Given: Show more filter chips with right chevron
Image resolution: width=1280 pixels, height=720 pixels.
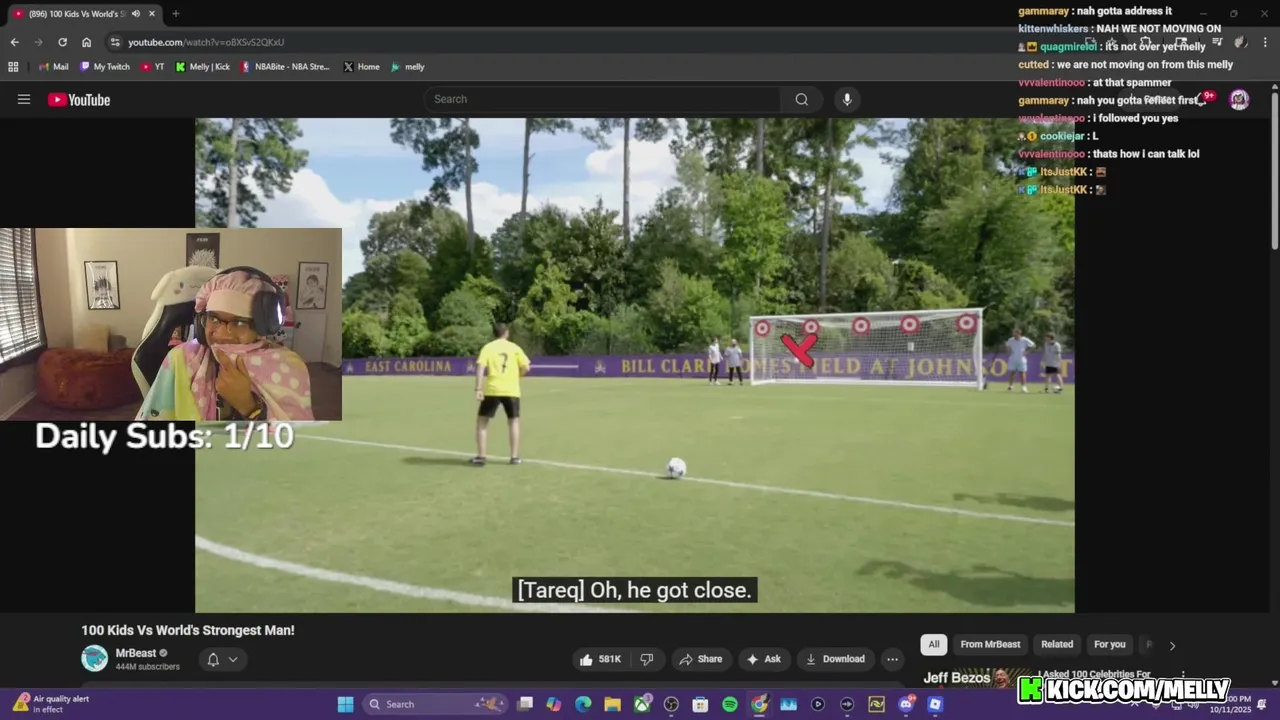Looking at the screenshot, I should (1172, 645).
